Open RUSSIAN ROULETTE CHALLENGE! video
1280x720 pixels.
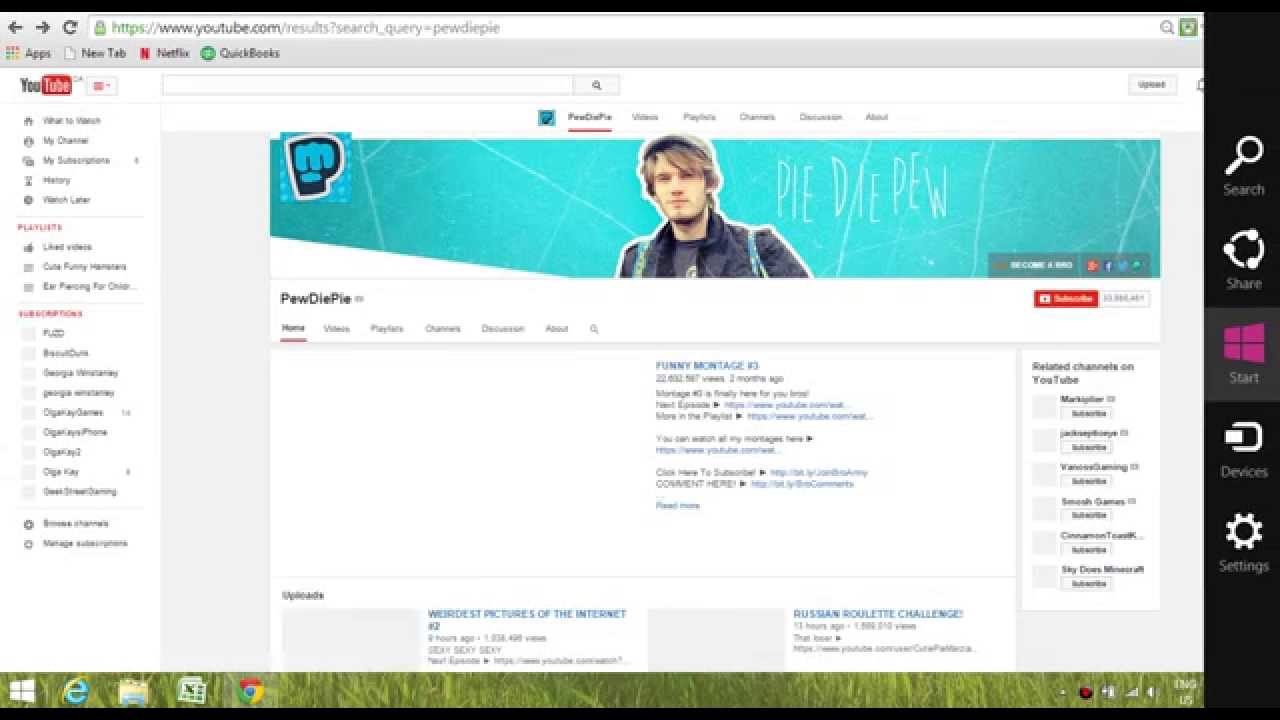click(878, 614)
